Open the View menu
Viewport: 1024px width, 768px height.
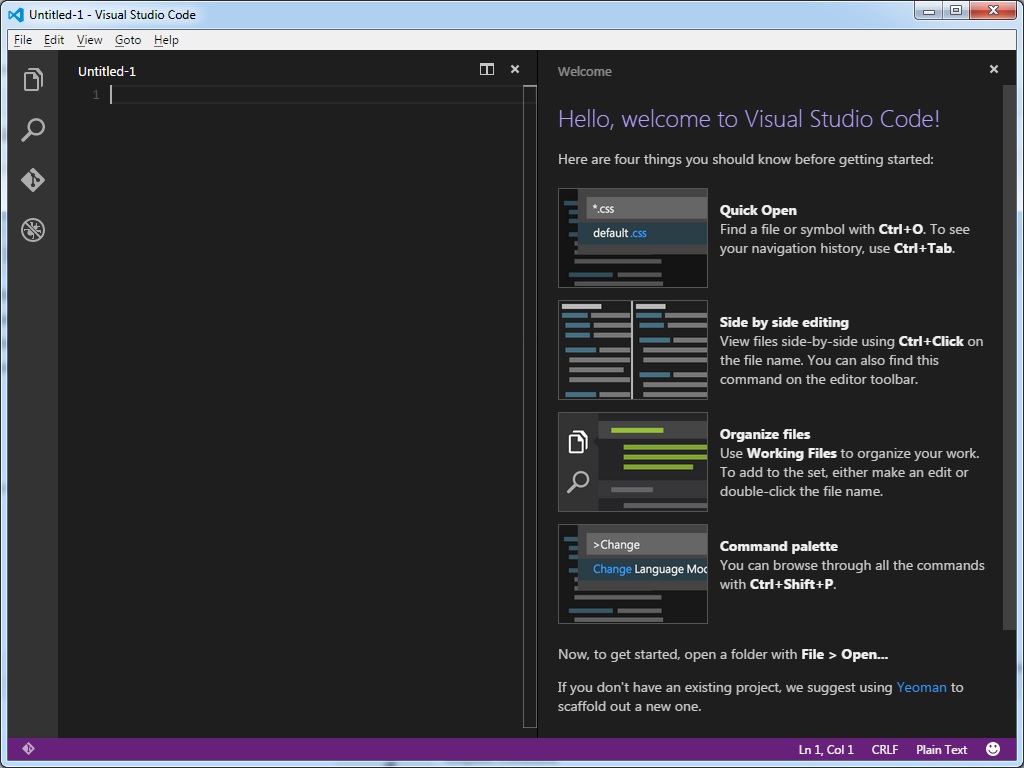coord(89,40)
